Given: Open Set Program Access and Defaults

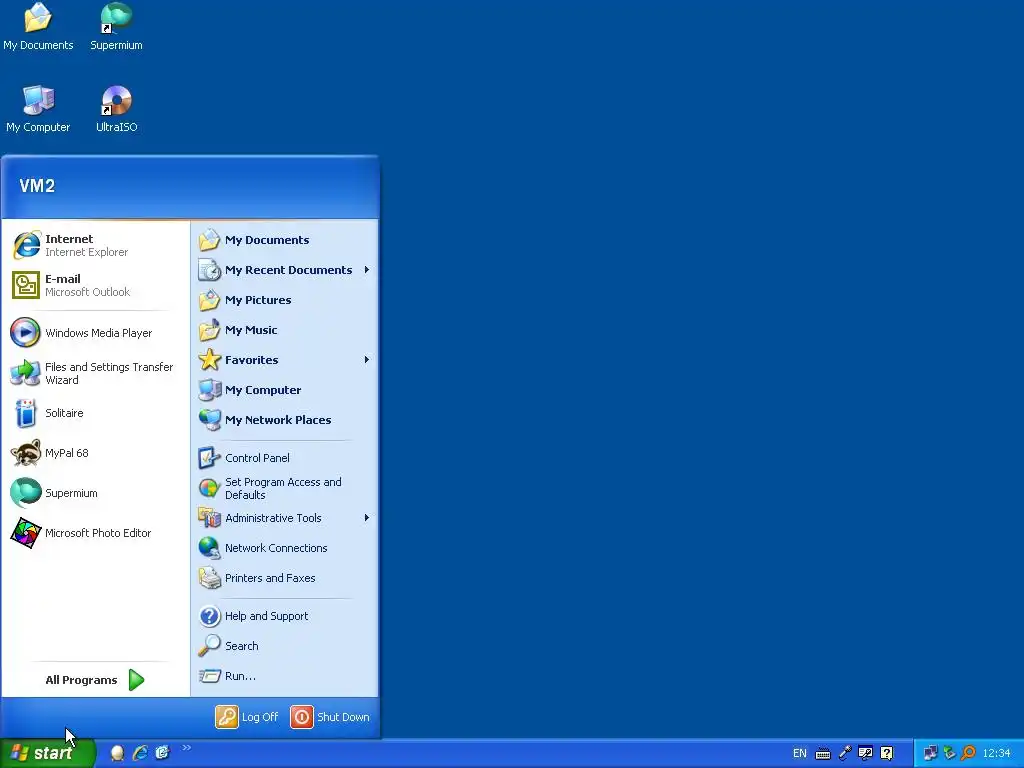Looking at the screenshot, I should click(x=285, y=488).
